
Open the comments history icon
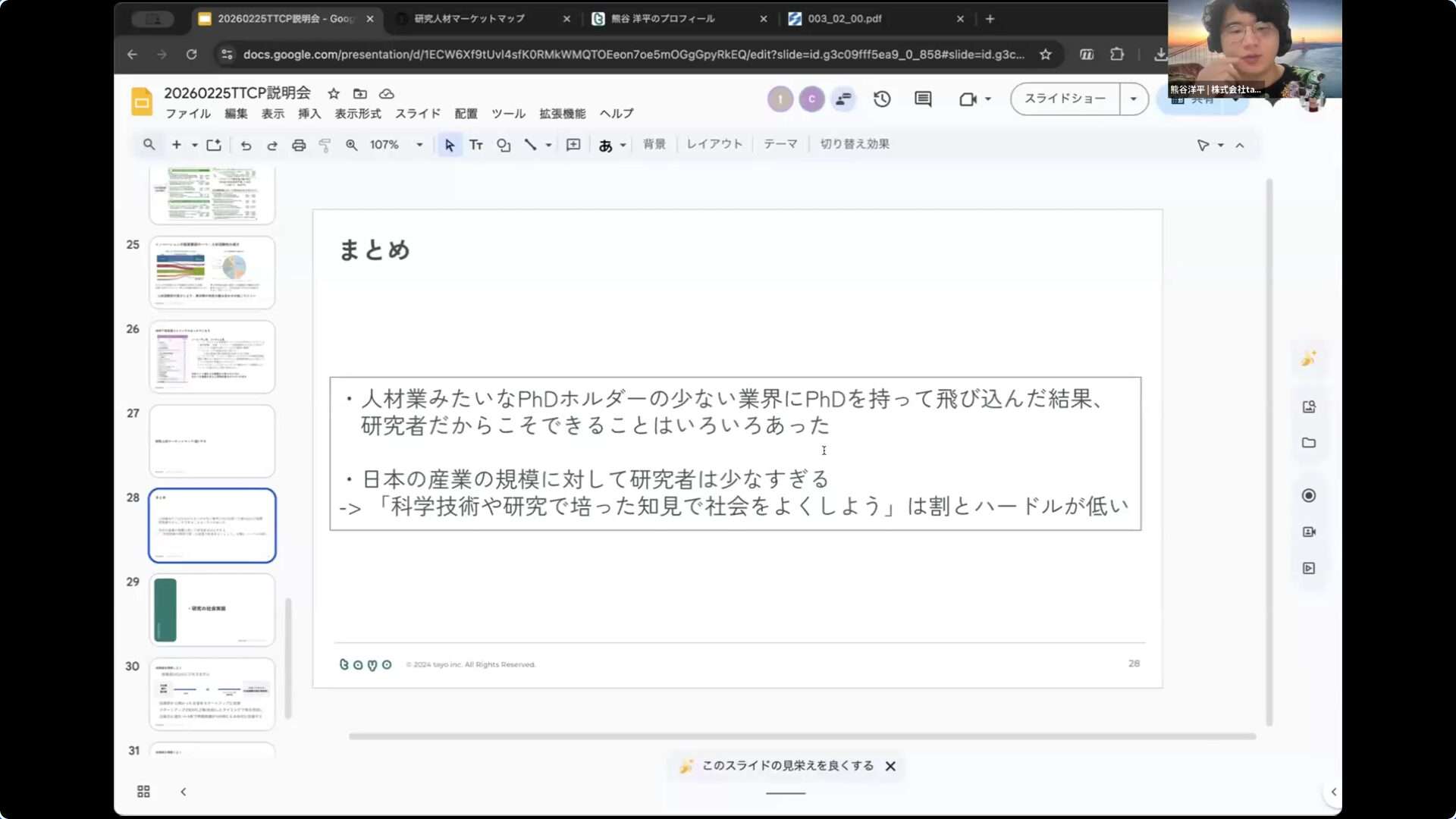923,99
